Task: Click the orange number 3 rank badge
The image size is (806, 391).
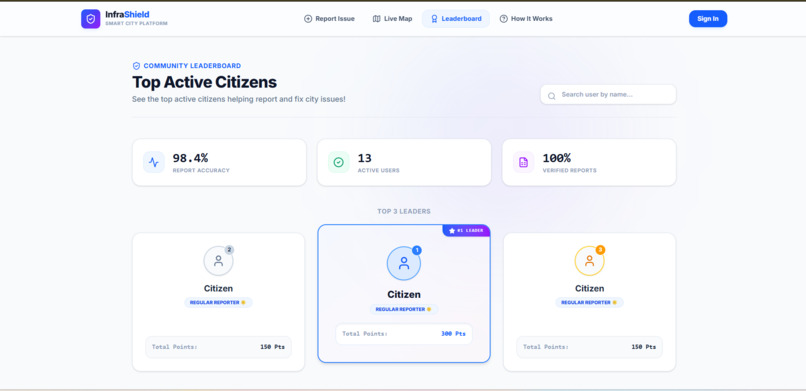Action: pyautogui.click(x=600, y=250)
